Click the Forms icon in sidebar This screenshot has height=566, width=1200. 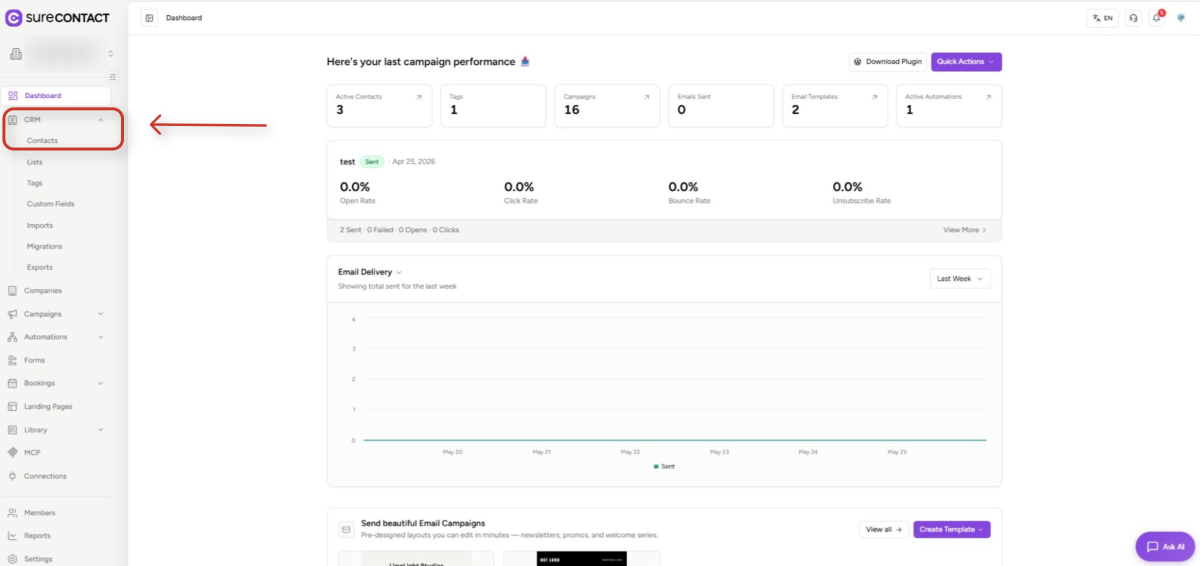[x=12, y=360]
